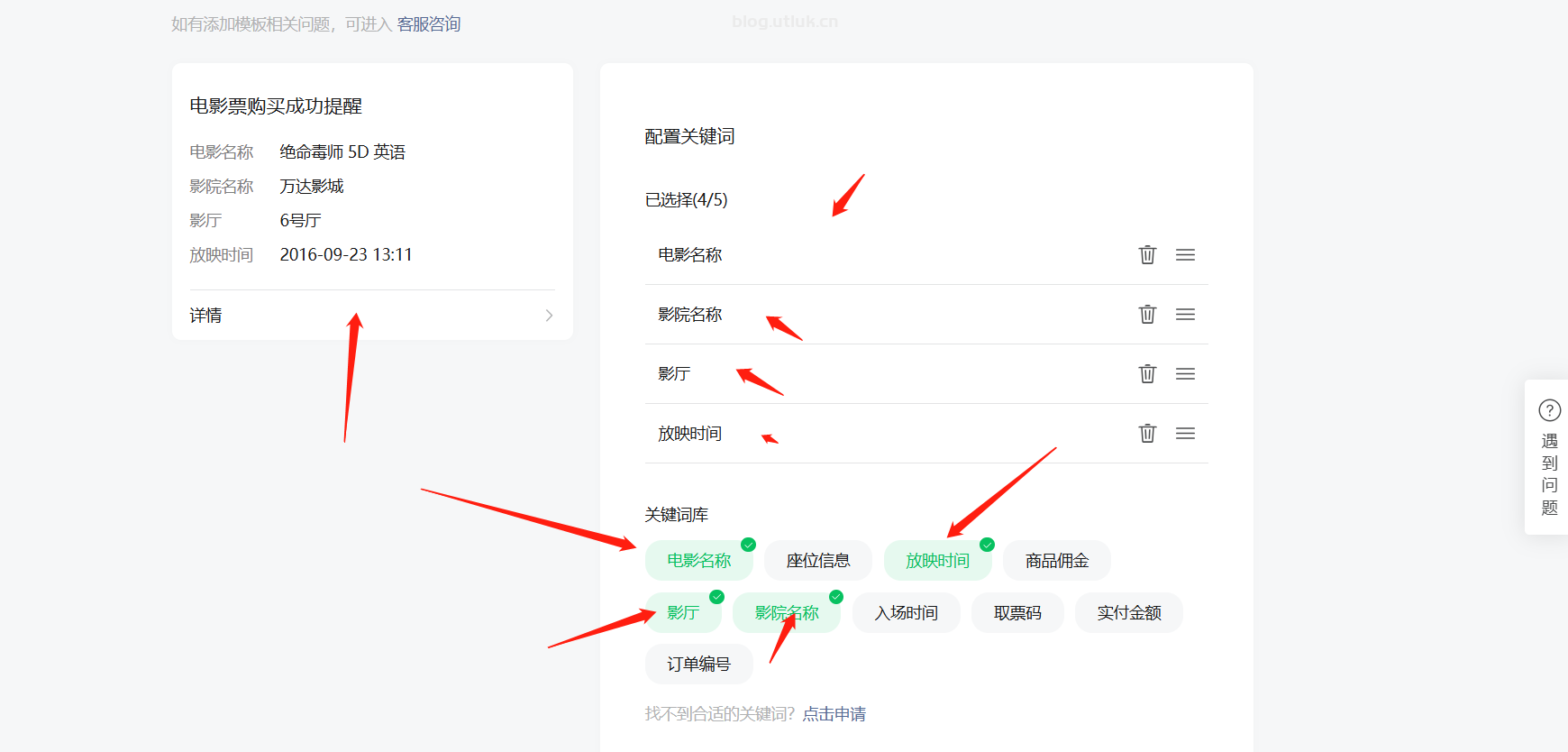Grab the reorder handle of 影厅 row

pyautogui.click(x=1185, y=373)
